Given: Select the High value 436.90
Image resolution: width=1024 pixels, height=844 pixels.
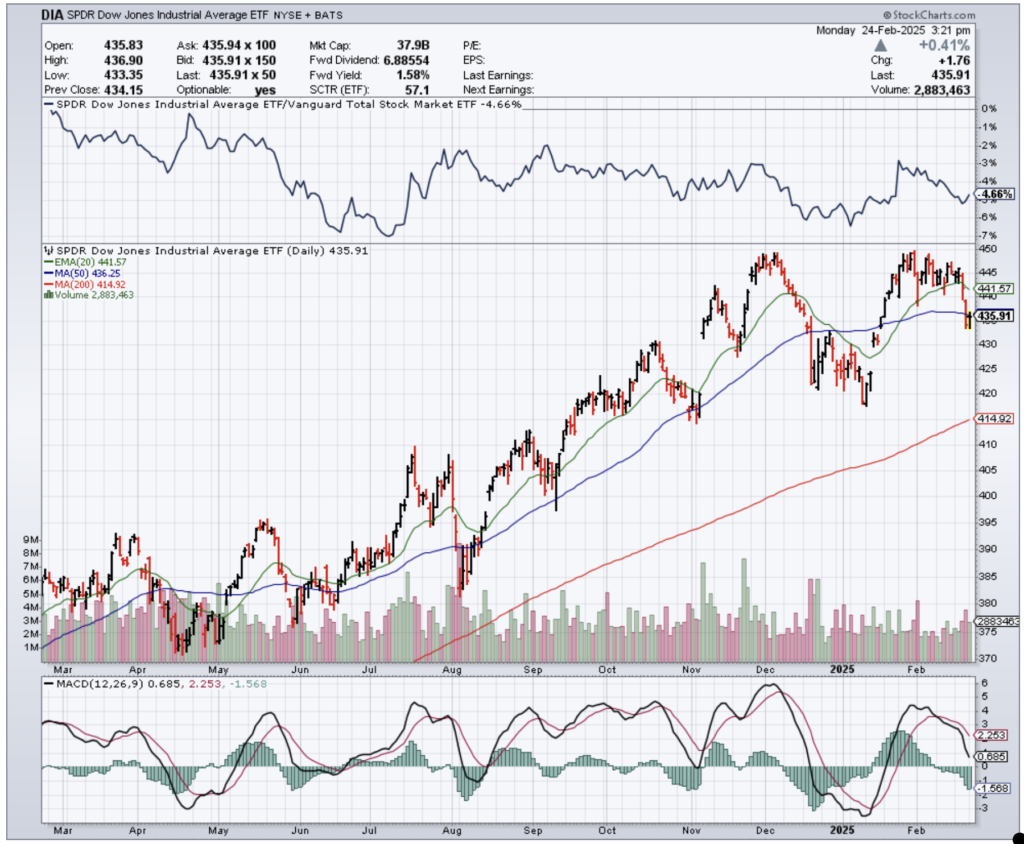Looking at the screenshot, I should pyautogui.click(x=123, y=60).
